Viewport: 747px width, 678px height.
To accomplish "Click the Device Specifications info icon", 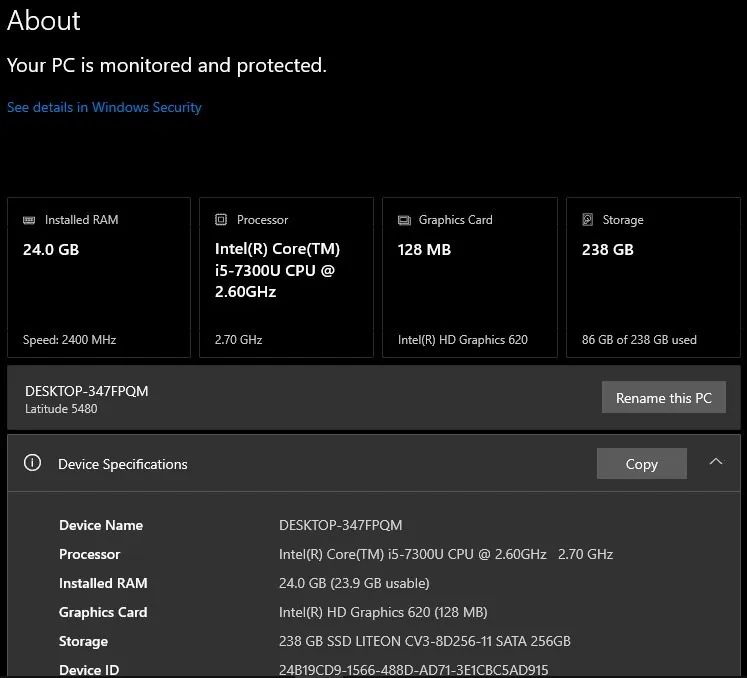I will [32, 463].
